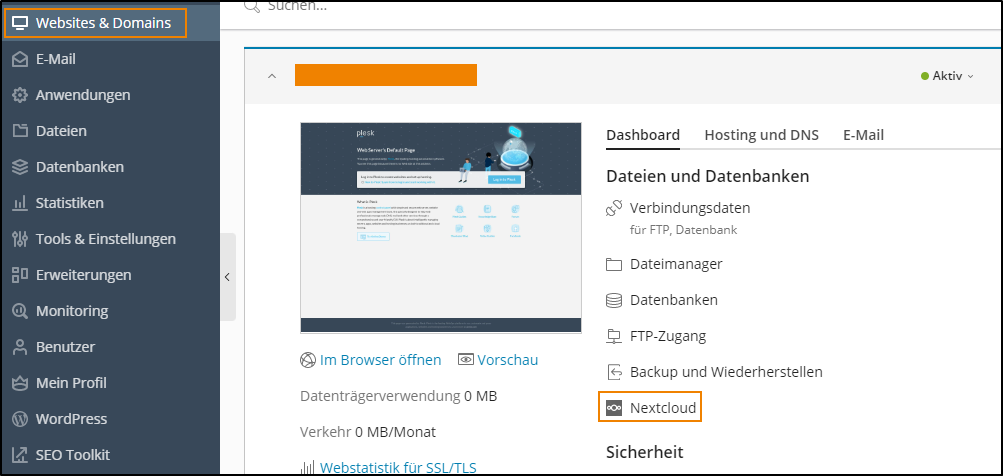Switch to the Dashboard tab
Screen dimensions: 1003x476
(643, 136)
